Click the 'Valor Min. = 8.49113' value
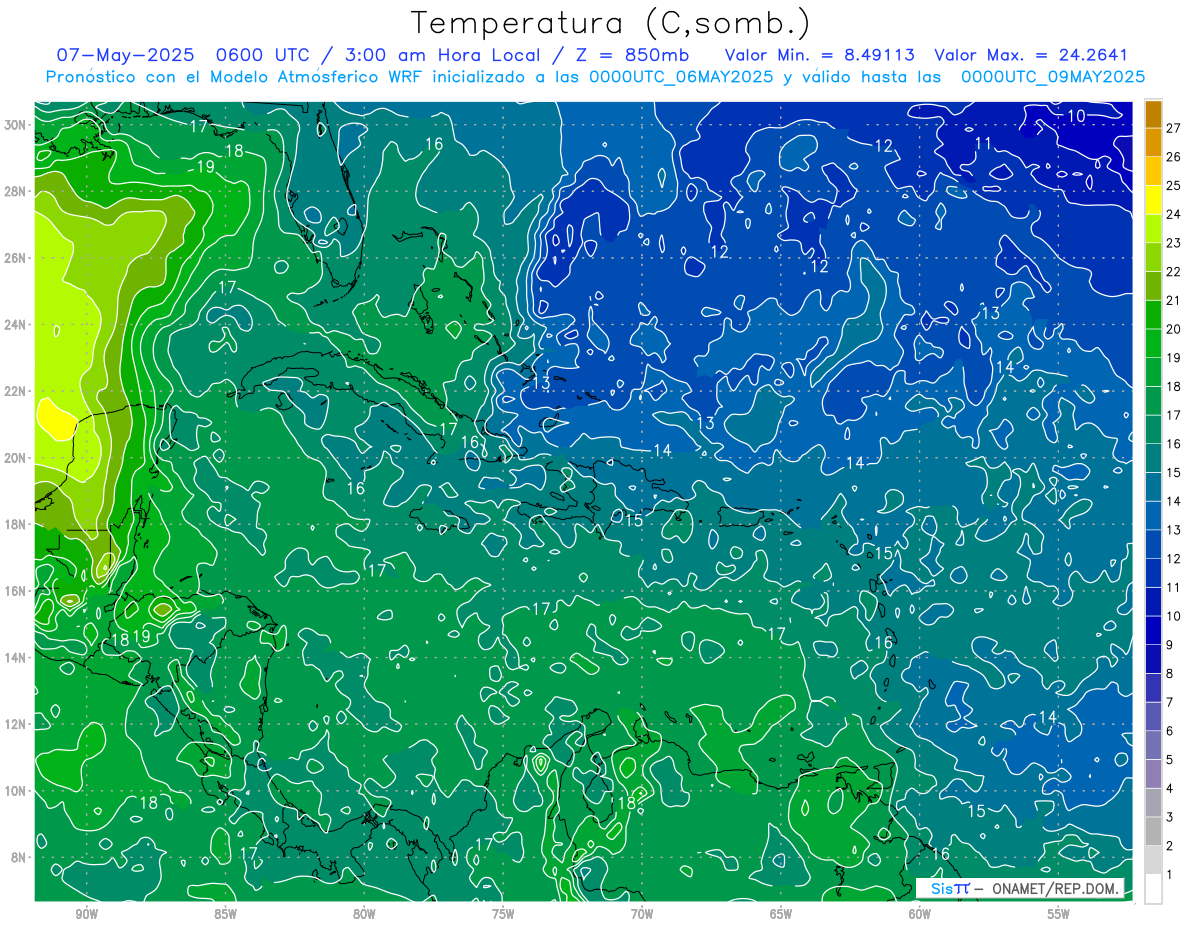Screen dimensions: 1200x927 coord(818,55)
